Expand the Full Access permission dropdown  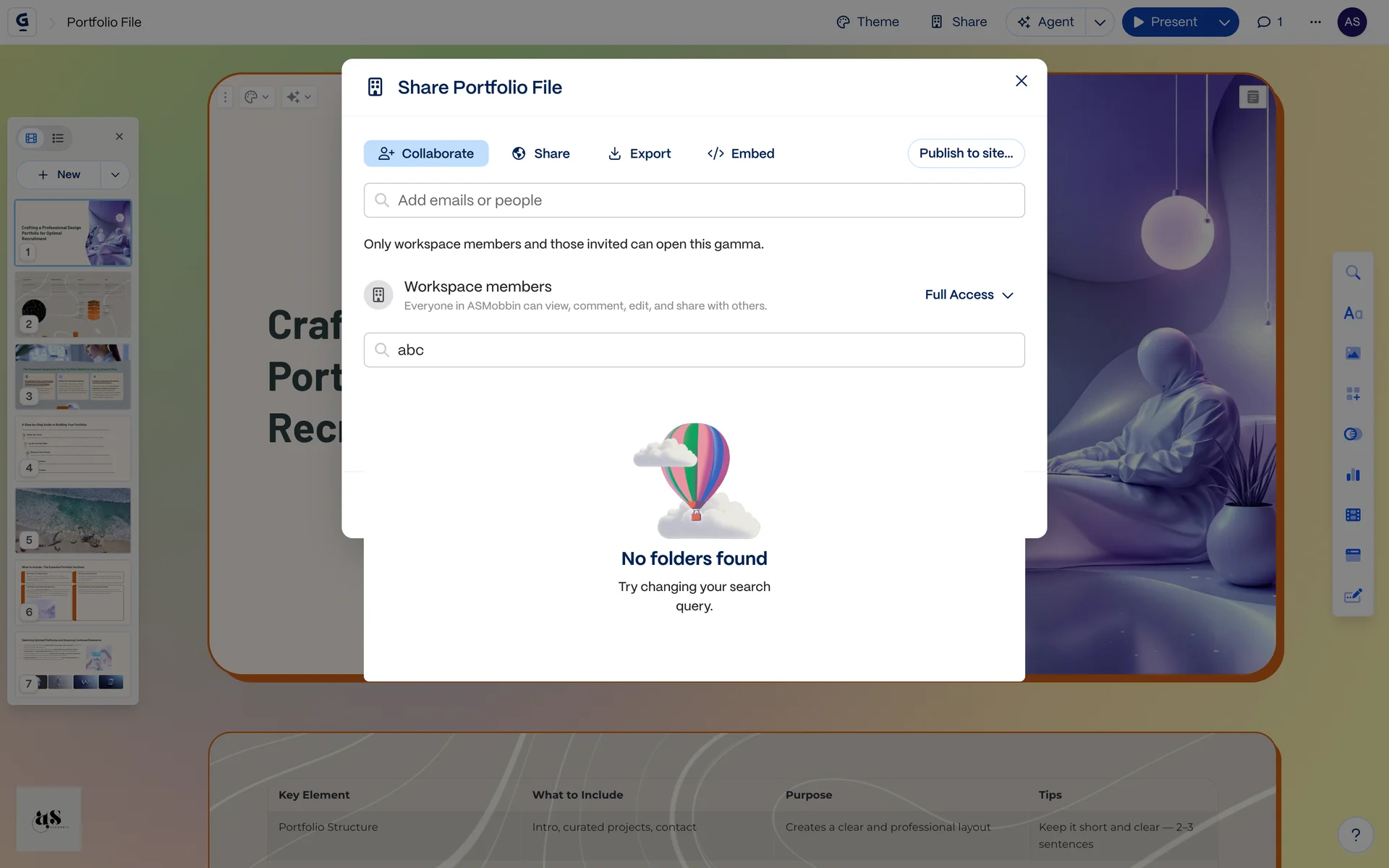point(969,295)
